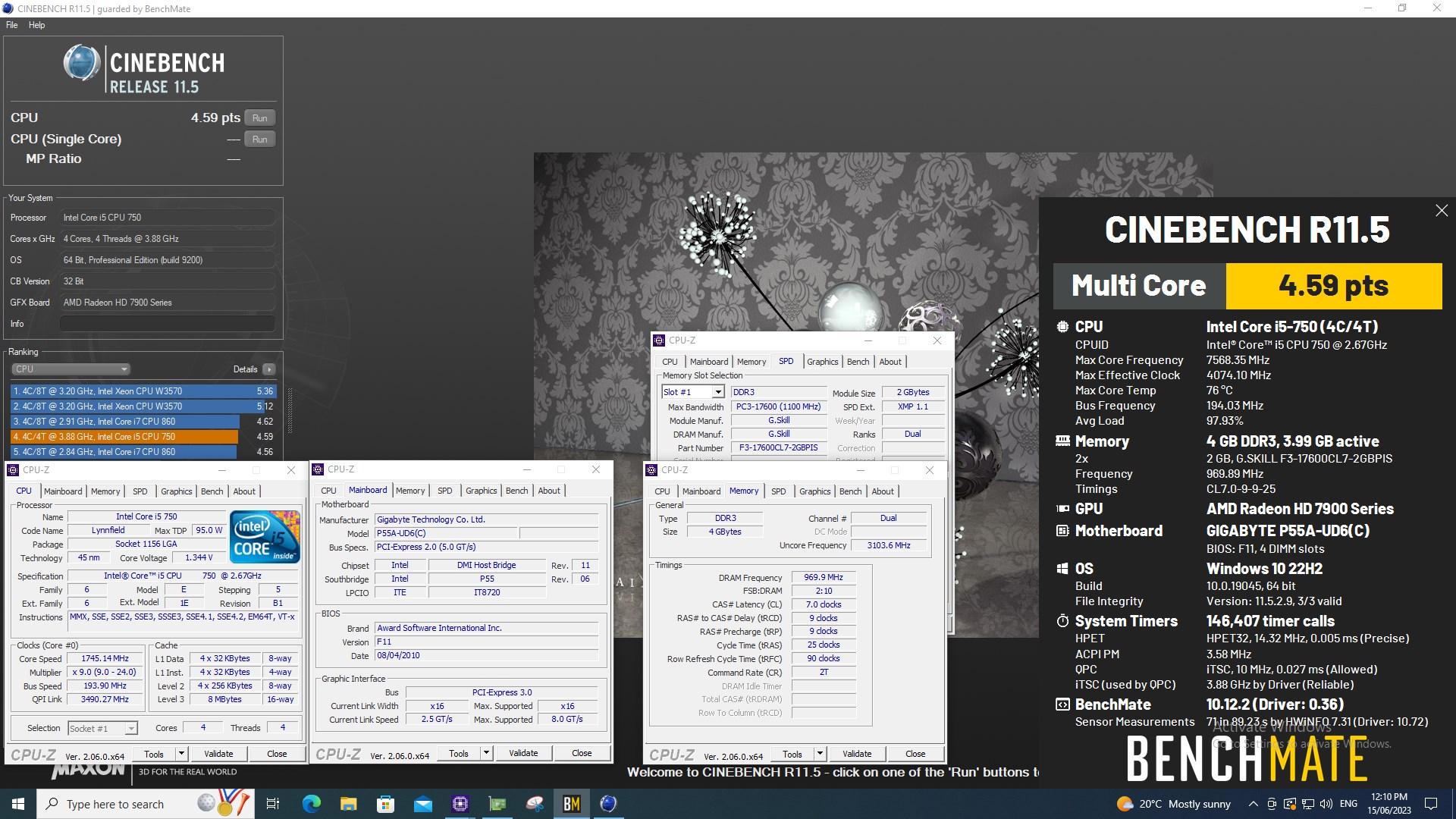Click the volume speaker tray icon

(x=1326, y=804)
